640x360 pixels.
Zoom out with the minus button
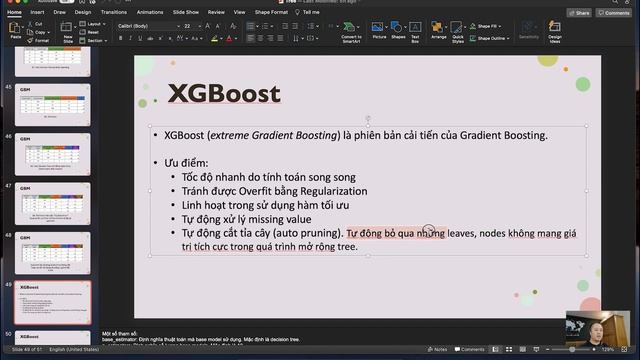coord(548,349)
